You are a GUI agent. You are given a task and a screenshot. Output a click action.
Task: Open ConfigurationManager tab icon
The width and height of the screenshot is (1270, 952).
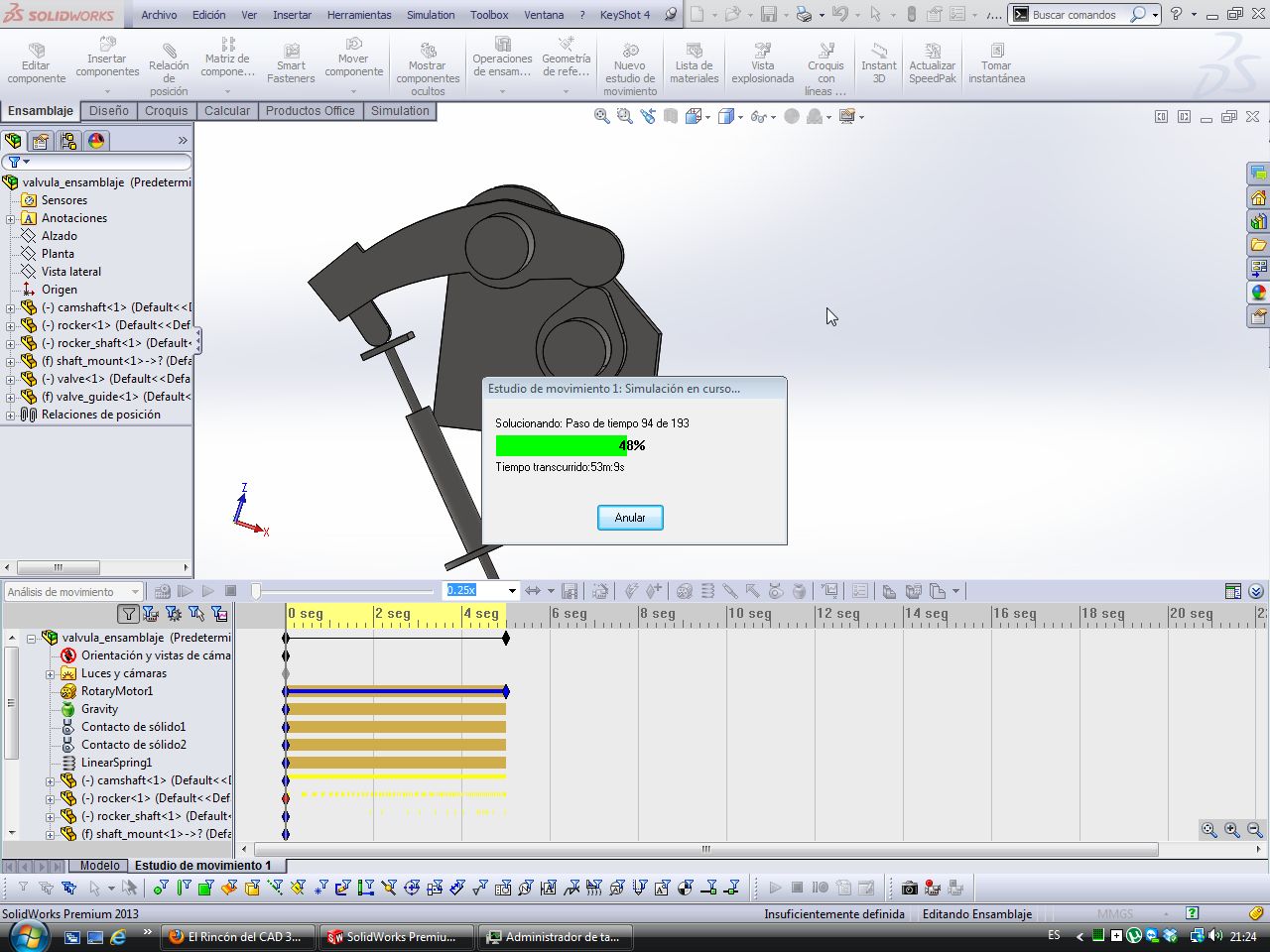pos(68,141)
